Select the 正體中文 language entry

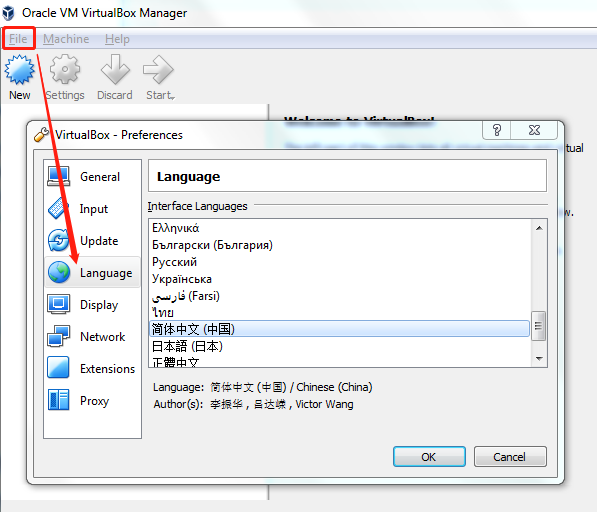tap(339, 361)
